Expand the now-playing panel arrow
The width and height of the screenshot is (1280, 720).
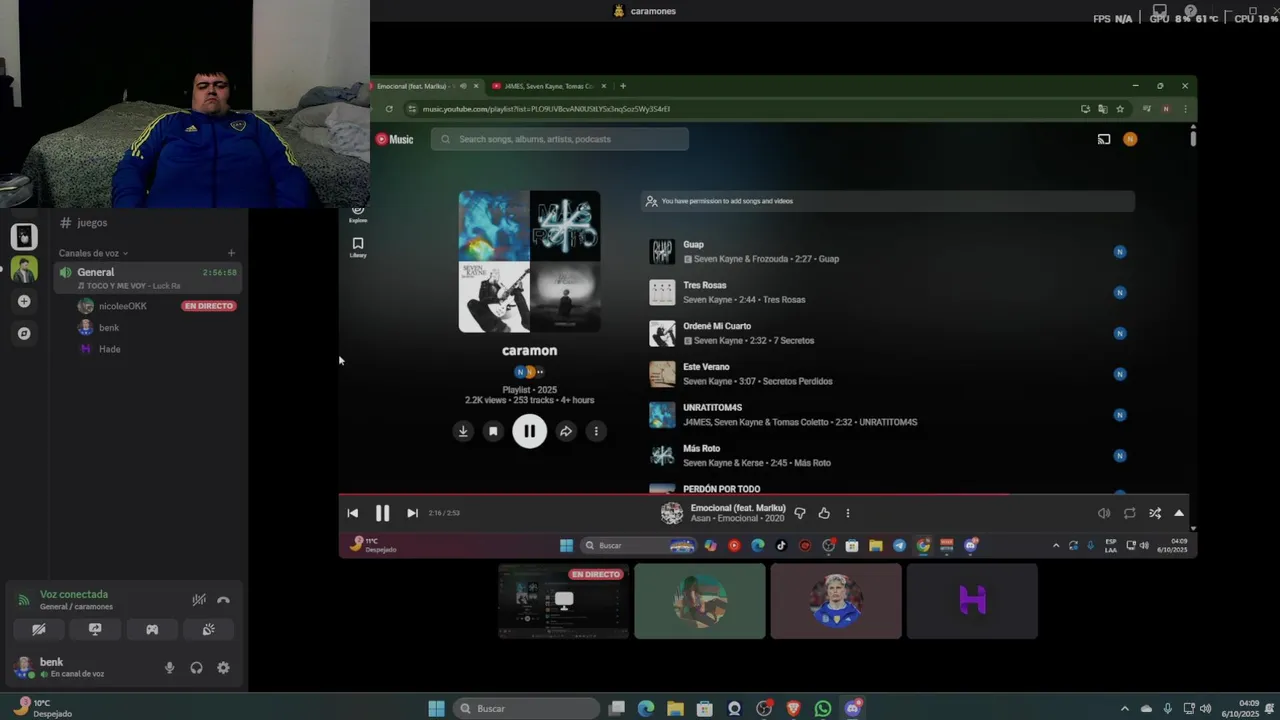1179,513
